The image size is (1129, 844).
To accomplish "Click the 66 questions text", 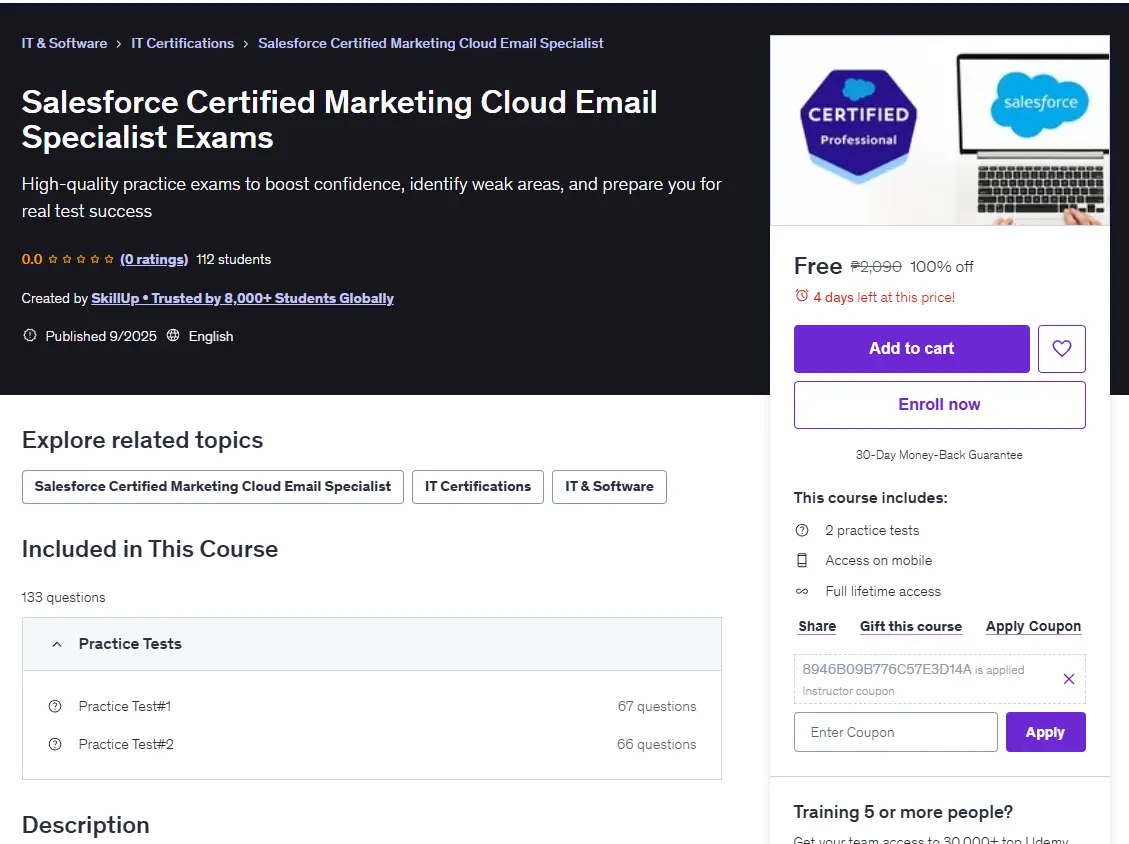I will tap(657, 744).
